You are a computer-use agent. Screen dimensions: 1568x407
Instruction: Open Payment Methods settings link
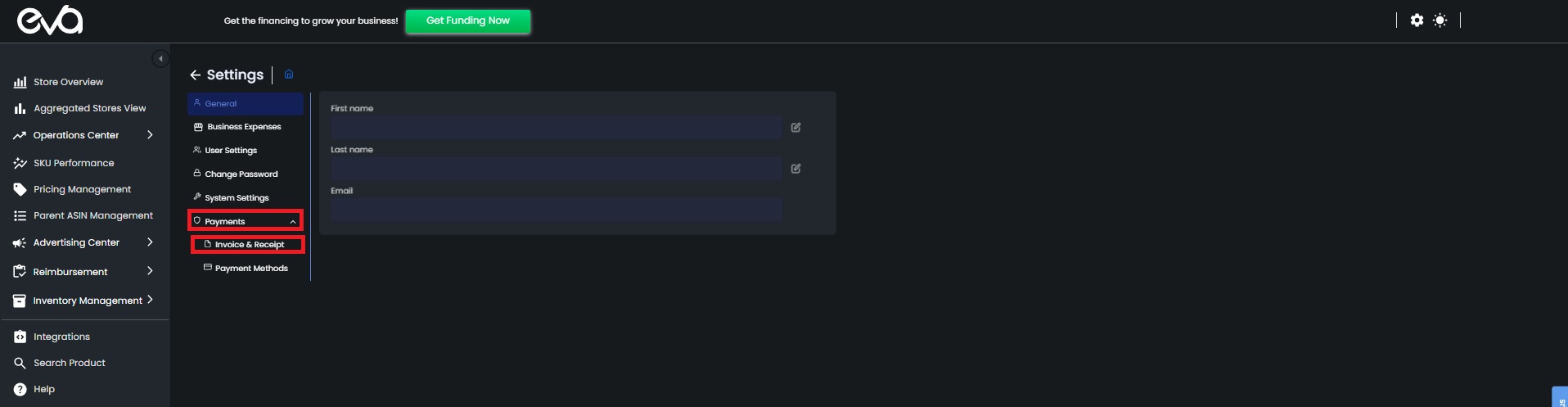(250, 269)
